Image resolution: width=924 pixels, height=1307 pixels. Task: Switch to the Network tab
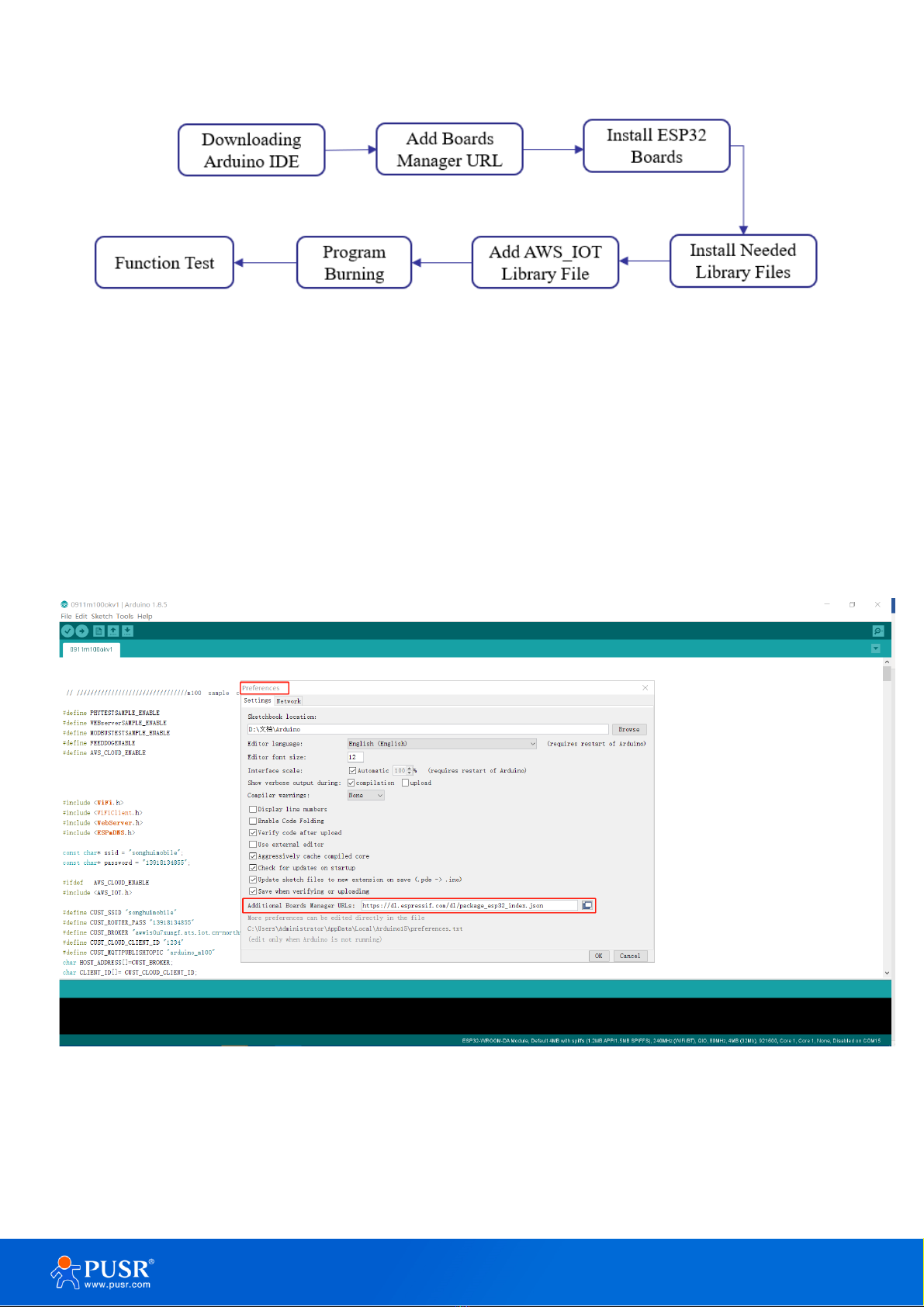coord(289,701)
